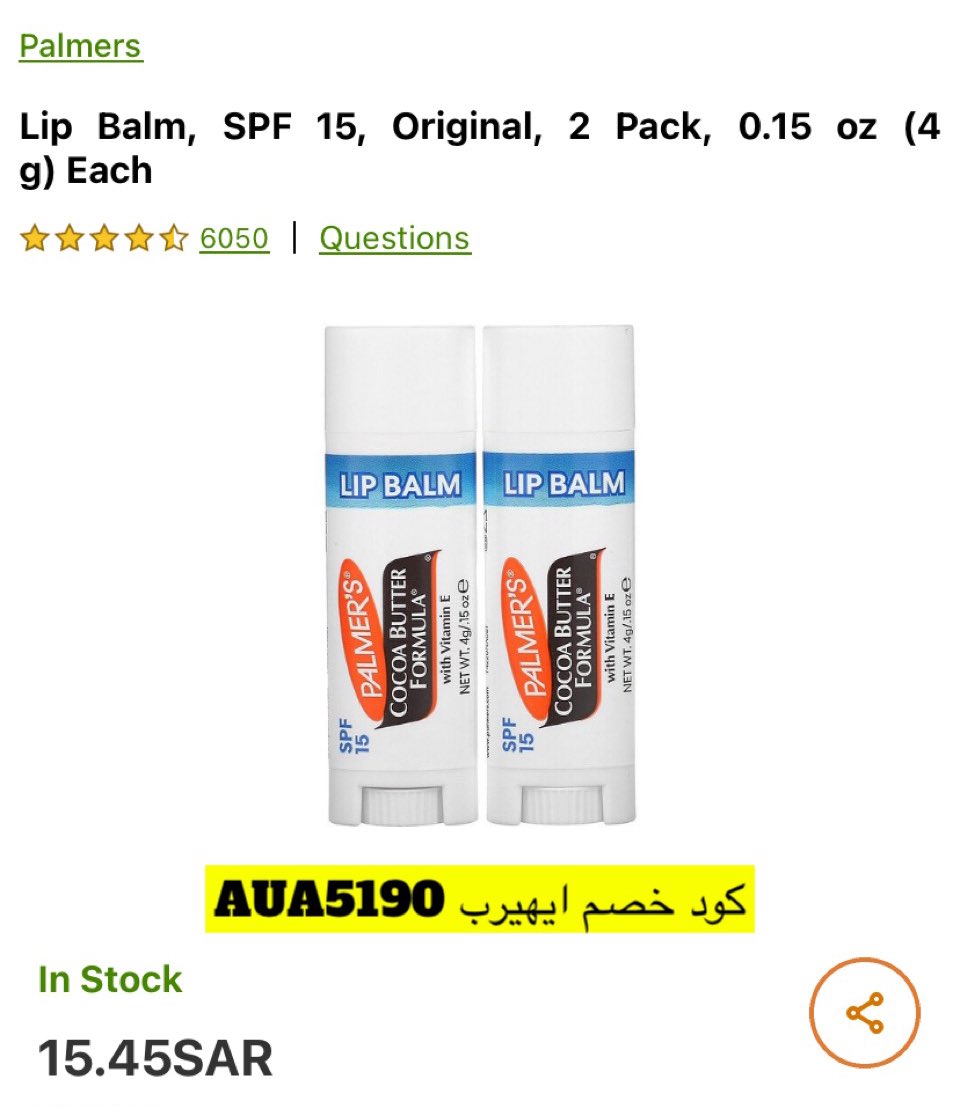Tap the orange share icon

865,1012
